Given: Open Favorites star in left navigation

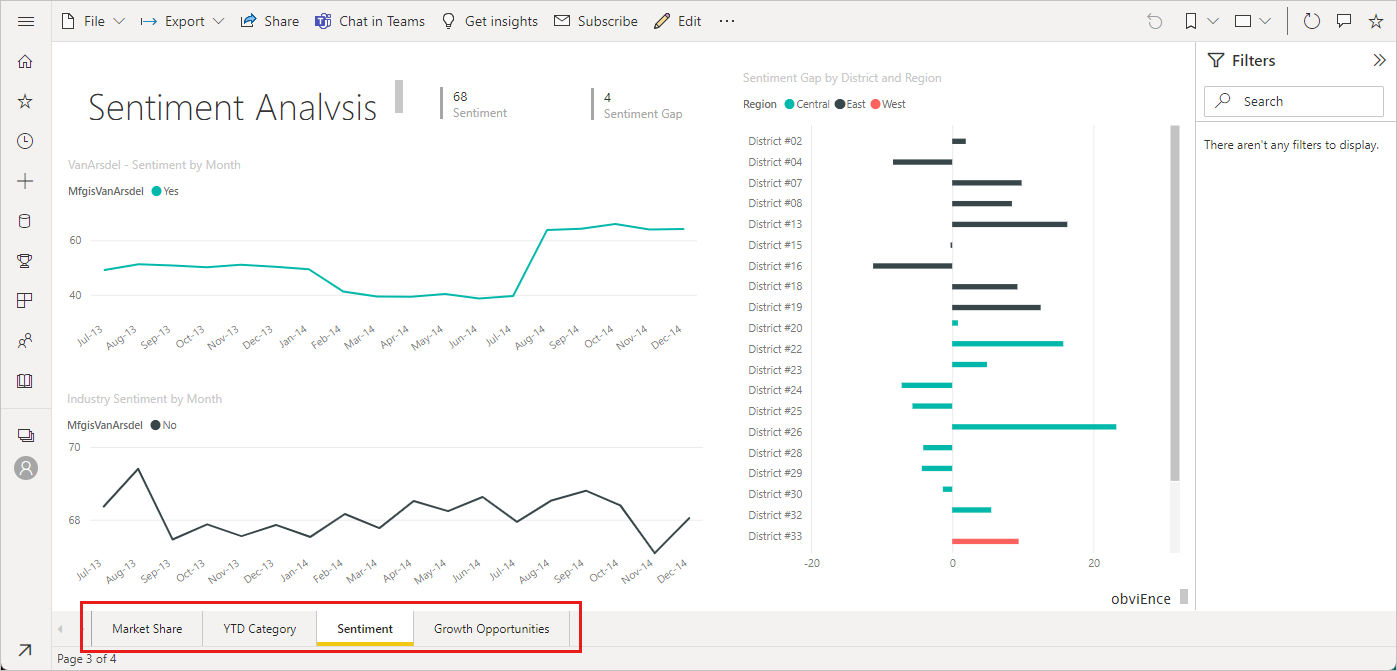Looking at the screenshot, I should tap(26, 101).
